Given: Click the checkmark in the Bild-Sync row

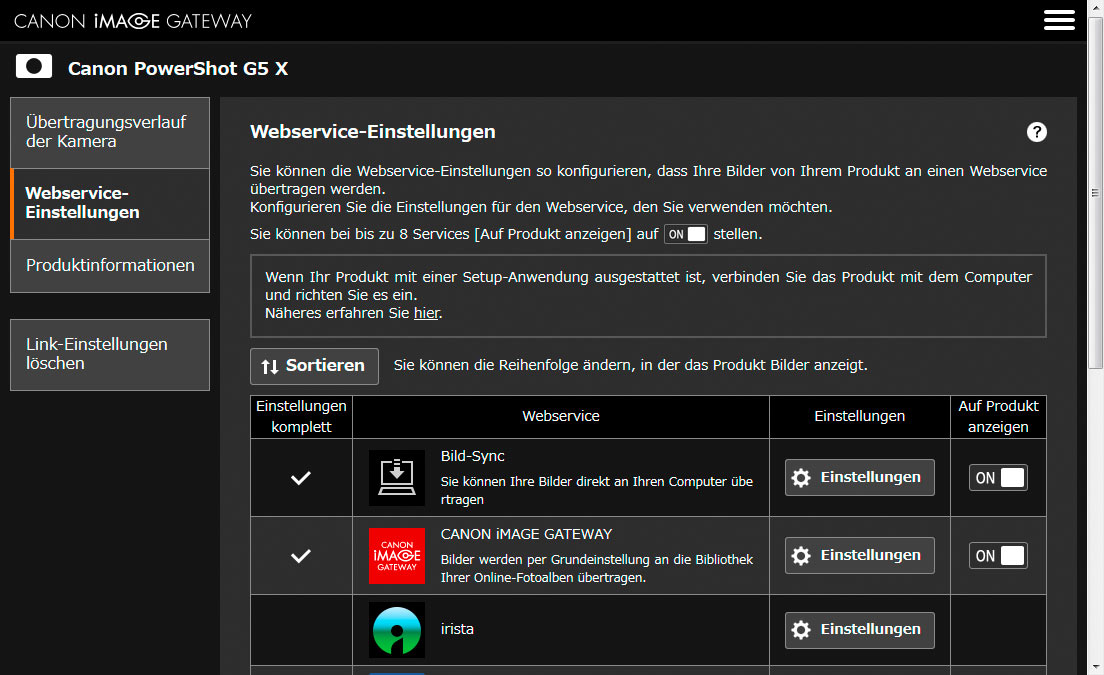Looking at the screenshot, I should coord(301,478).
